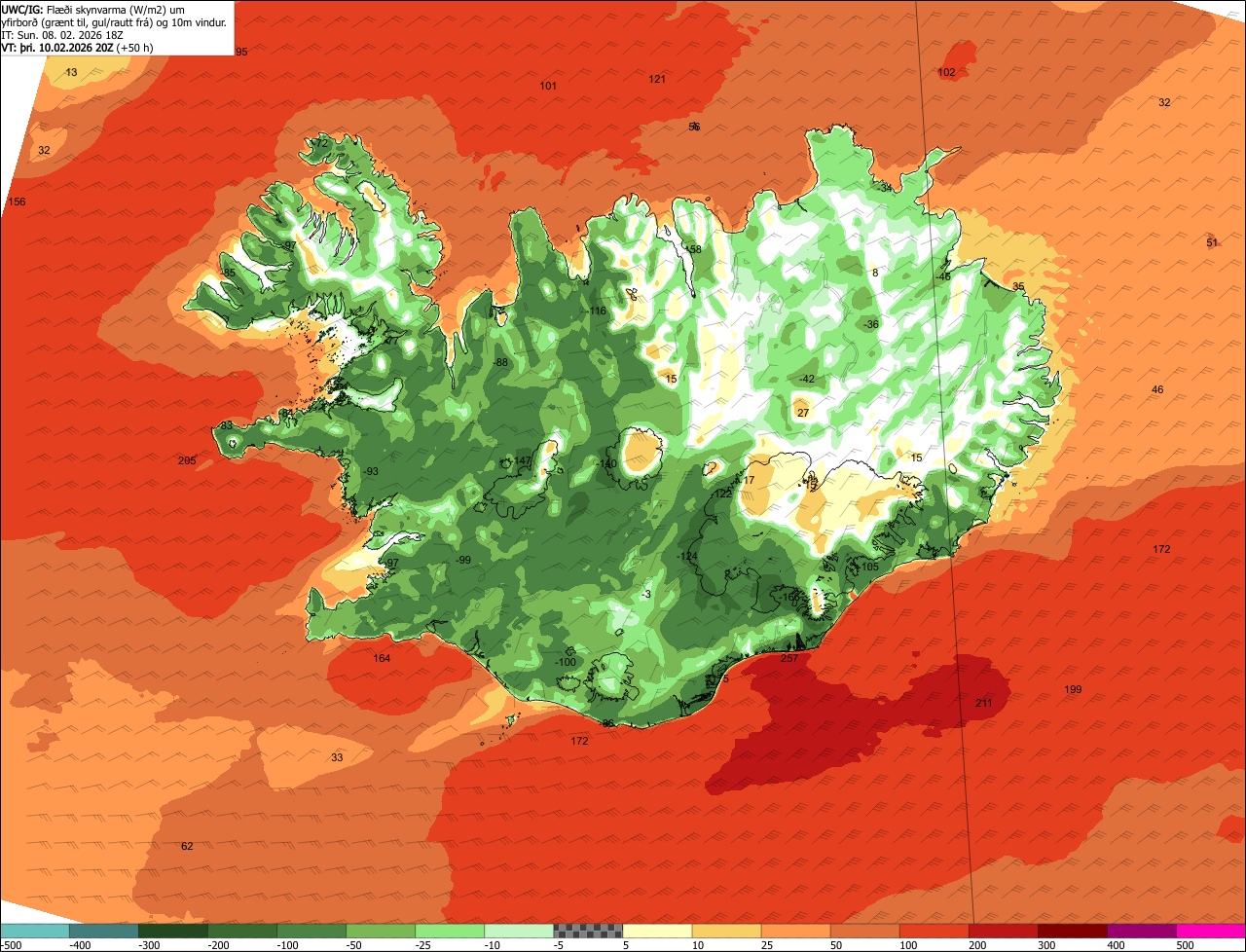Click the light teal -500 to -400 legend swatch
The width and height of the screenshot is (1246, 952).
(34, 931)
